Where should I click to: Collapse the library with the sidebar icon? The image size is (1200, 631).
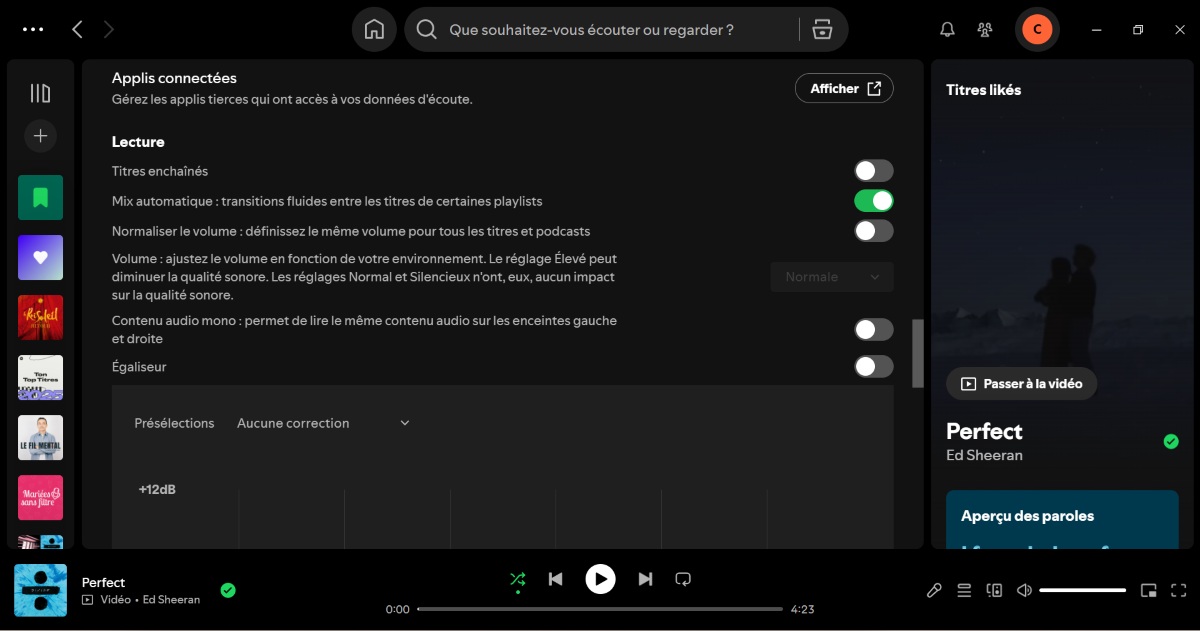(40, 92)
